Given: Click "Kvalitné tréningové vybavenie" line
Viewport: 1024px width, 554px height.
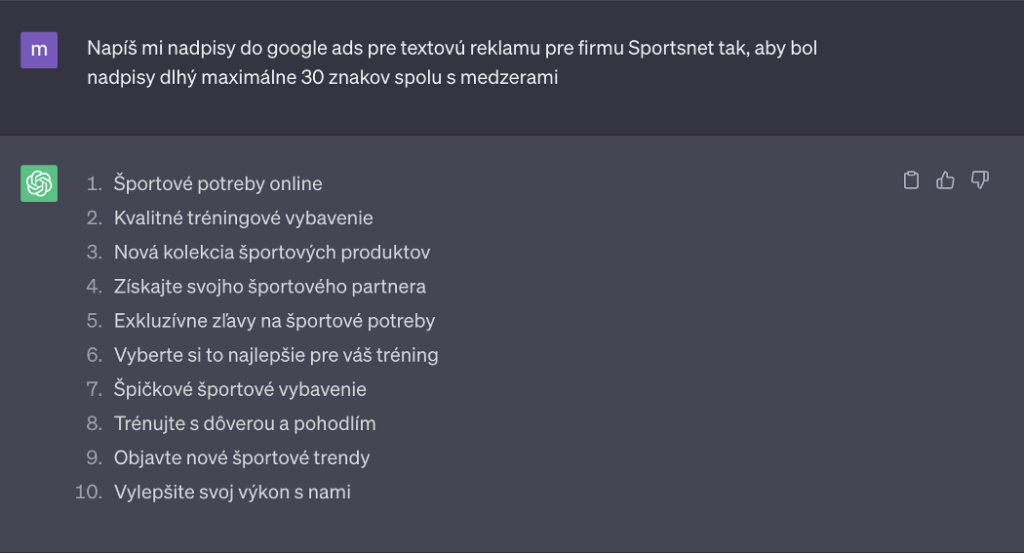Looking at the screenshot, I should tap(243, 218).
